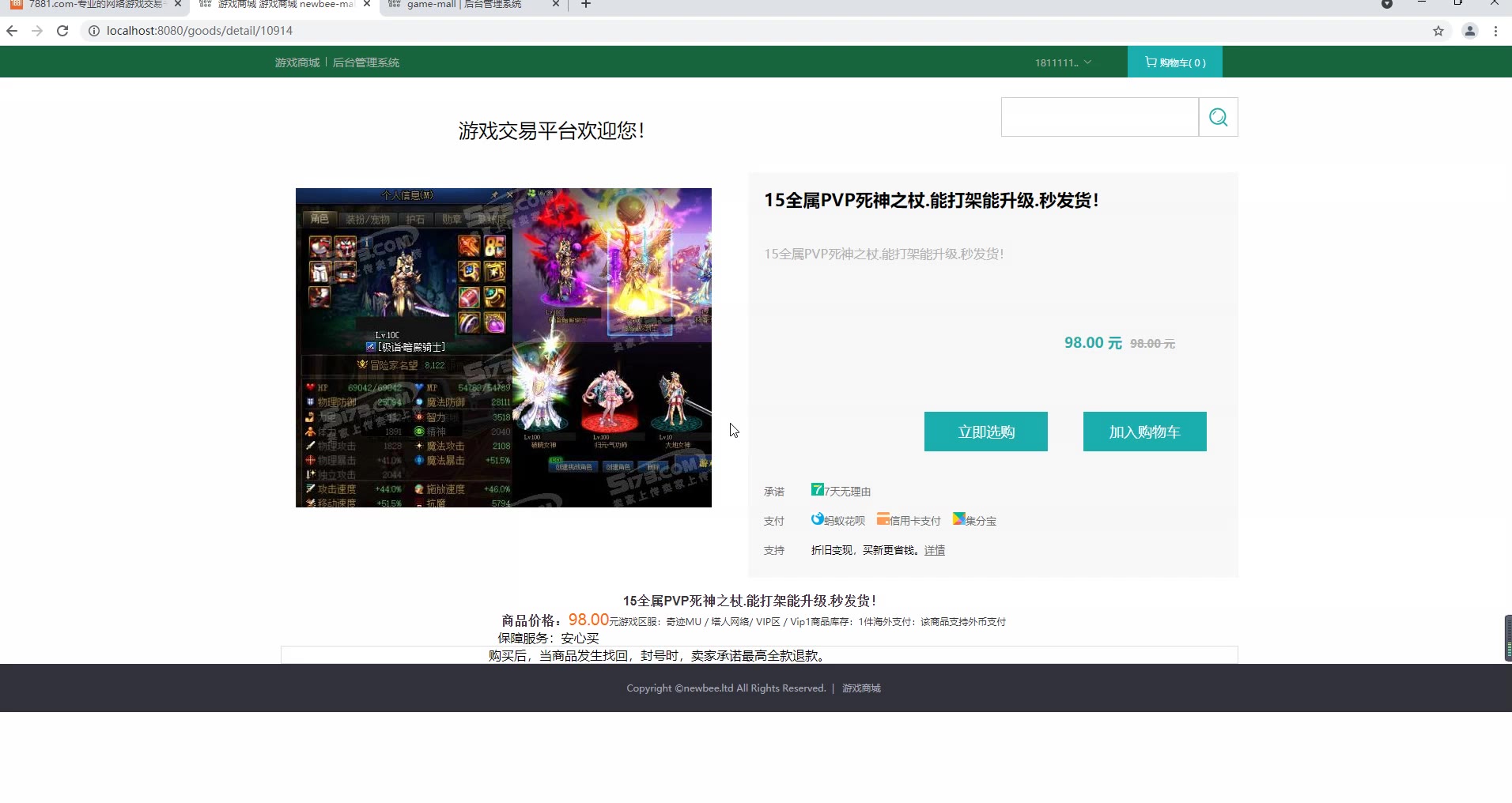Screen dimensions: 1512x803
Task: Go back to the previous page
Action: 12,31
